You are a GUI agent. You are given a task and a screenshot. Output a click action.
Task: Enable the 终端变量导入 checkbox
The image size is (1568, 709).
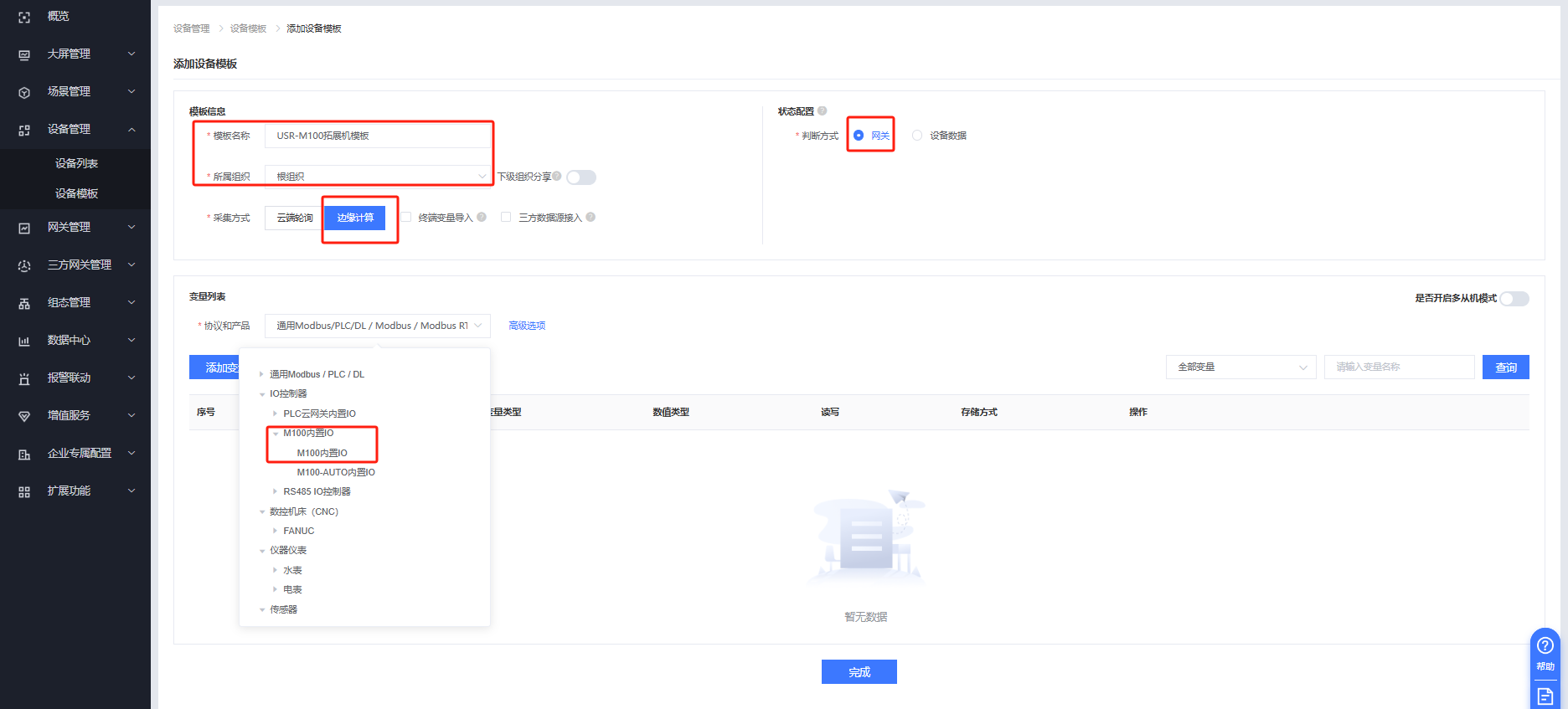406,218
